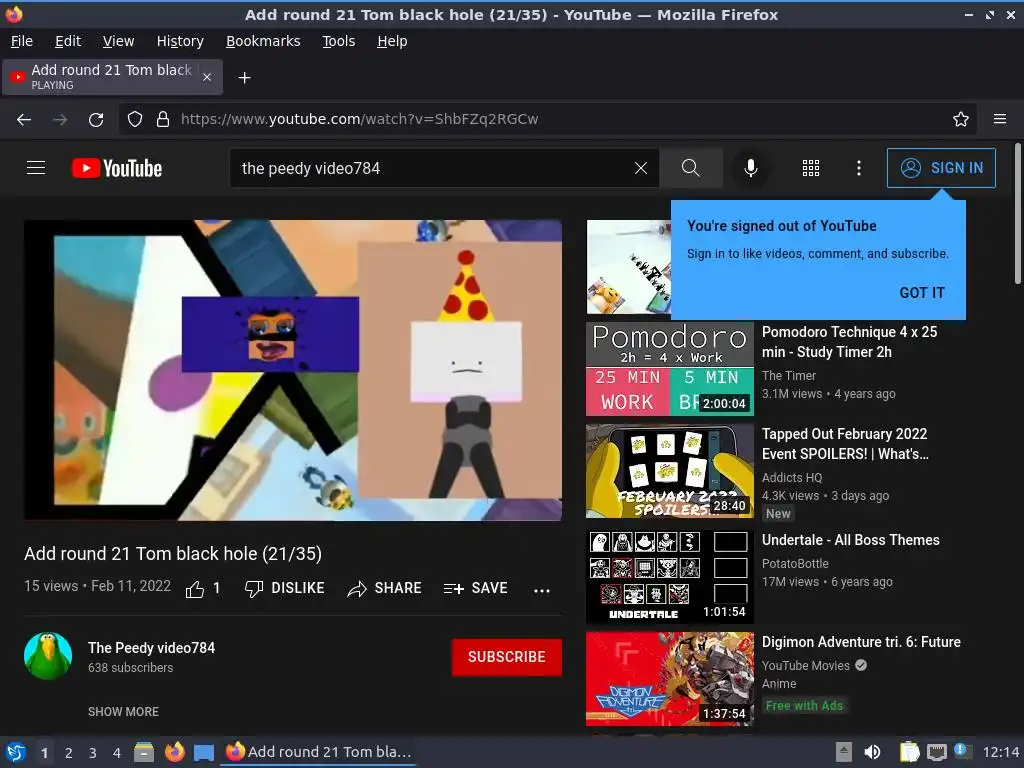
Task: Switch to workspace 4
Action: [x=117, y=753]
